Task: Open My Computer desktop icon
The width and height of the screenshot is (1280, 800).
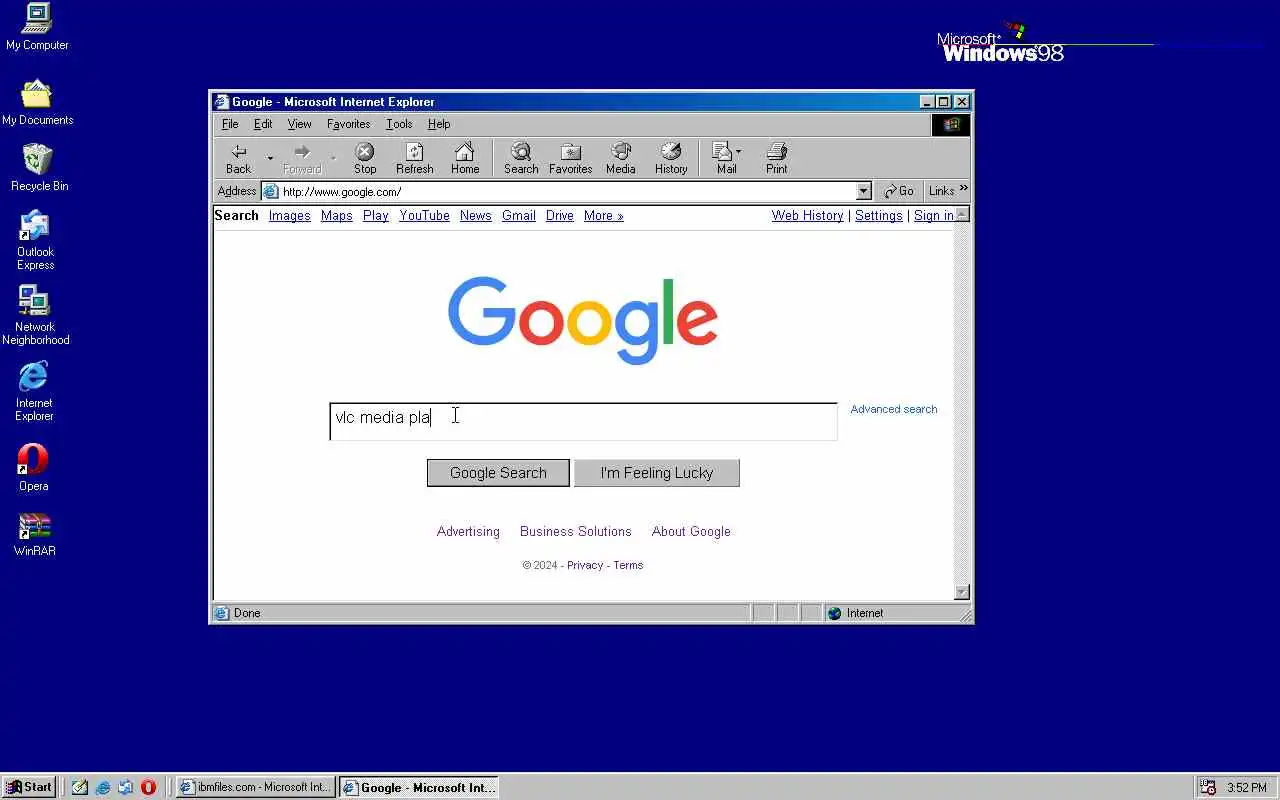Action: coord(37,27)
